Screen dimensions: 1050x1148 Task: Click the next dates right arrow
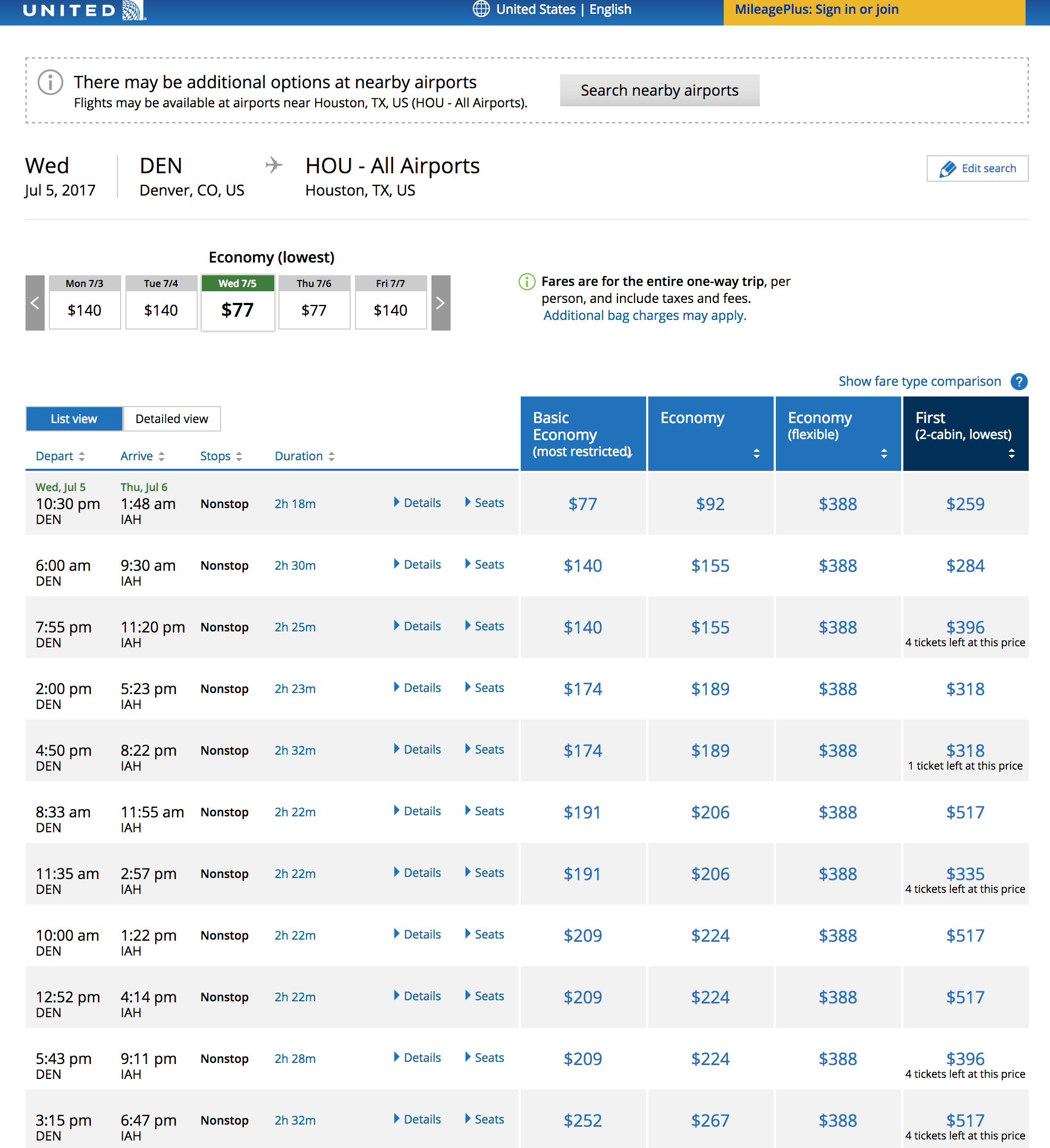click(x=440, y=303)
